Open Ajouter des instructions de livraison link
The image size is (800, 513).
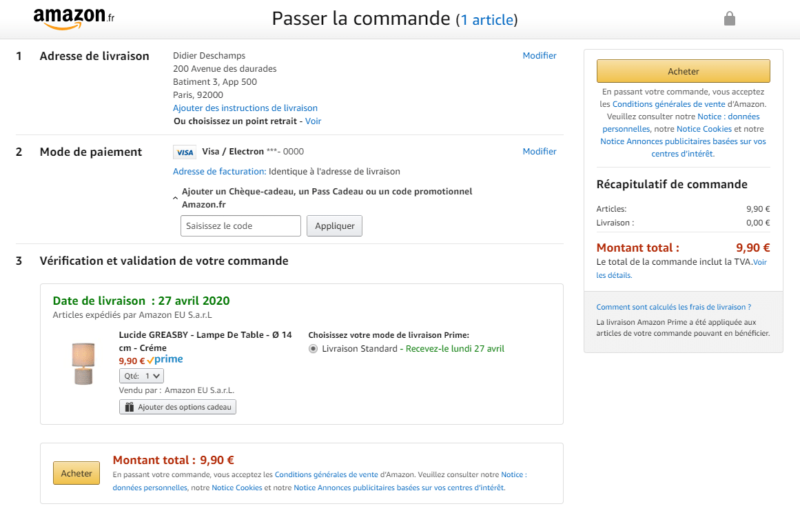[245, 108]
